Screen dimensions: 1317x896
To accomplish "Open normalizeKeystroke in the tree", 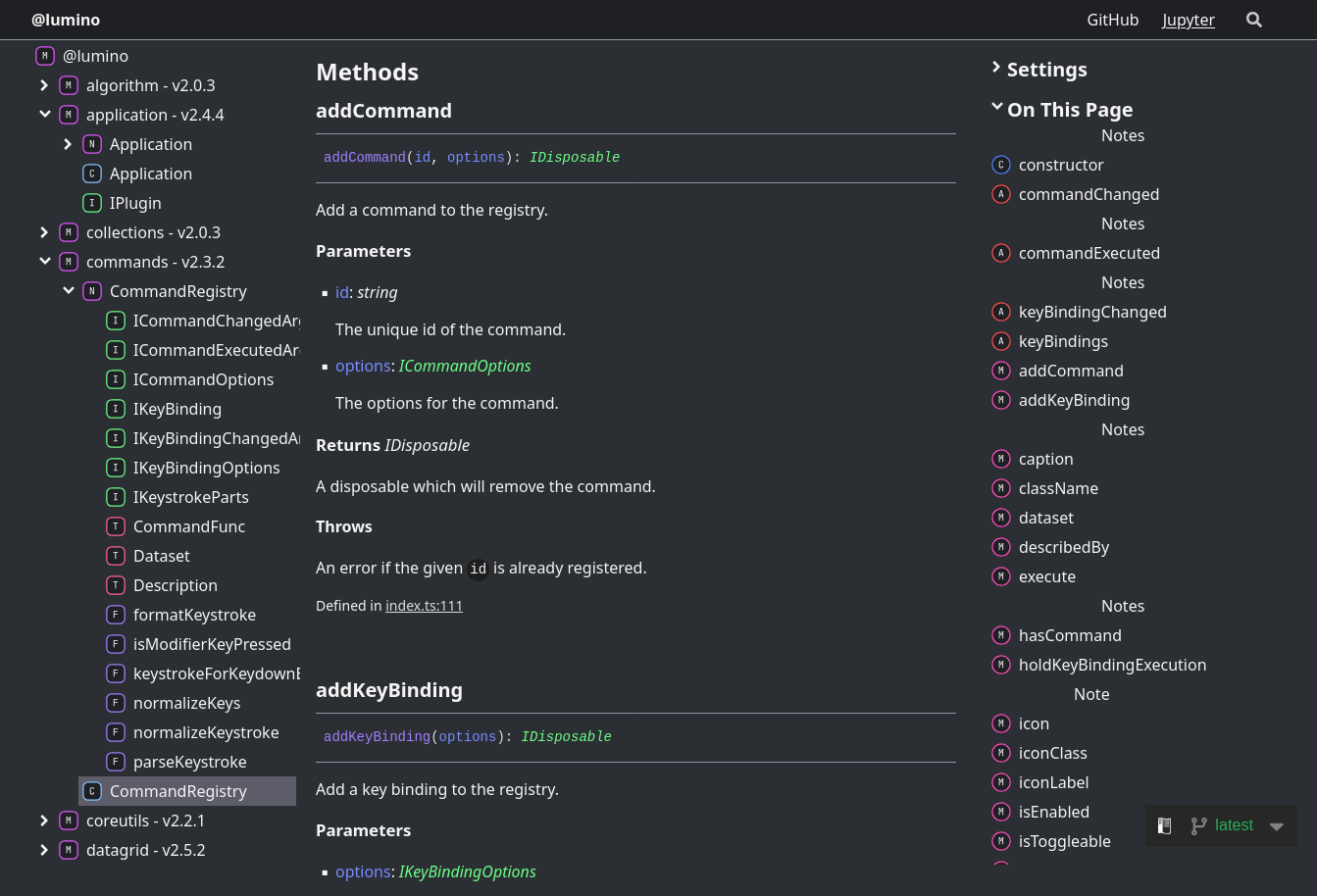I will pos(206,732).
